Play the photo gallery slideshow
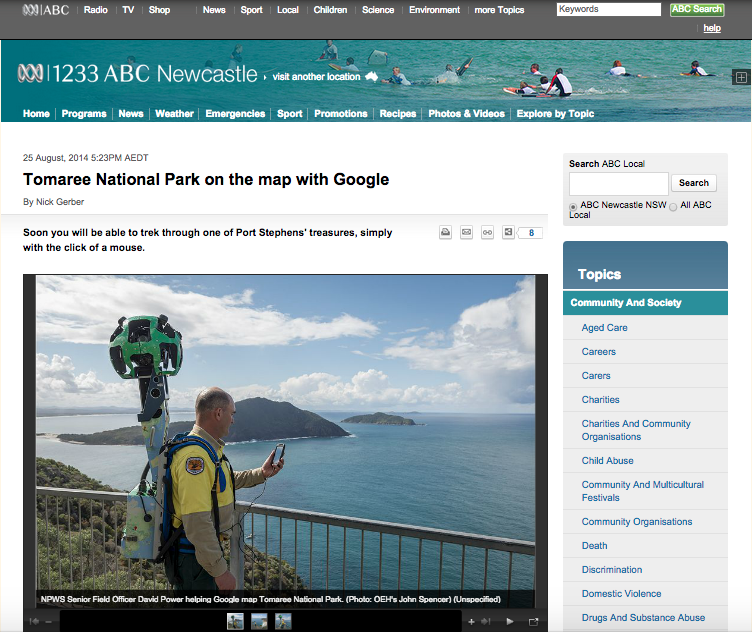Image resolution: width=752 pixels, height=632 pixels. click(510, 622)
